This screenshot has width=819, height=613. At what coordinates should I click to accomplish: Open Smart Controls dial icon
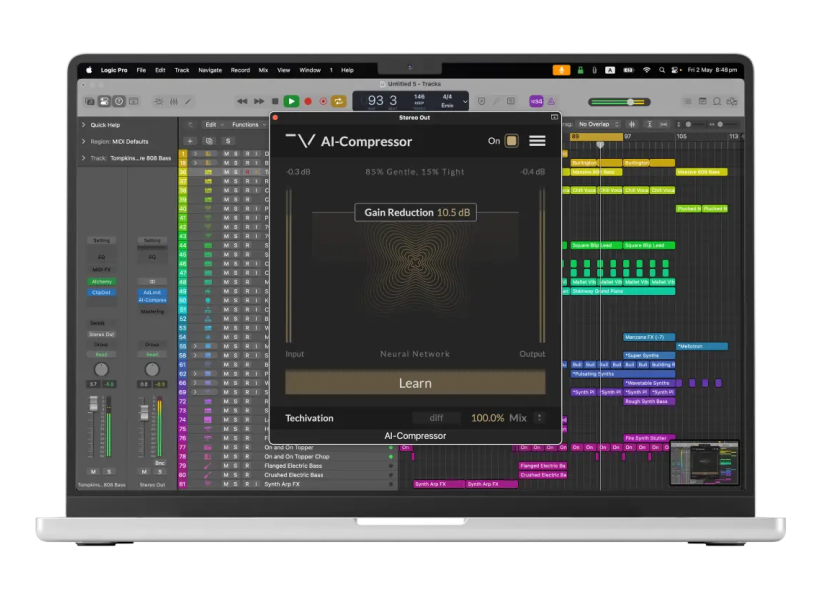(x=159, y=101)
